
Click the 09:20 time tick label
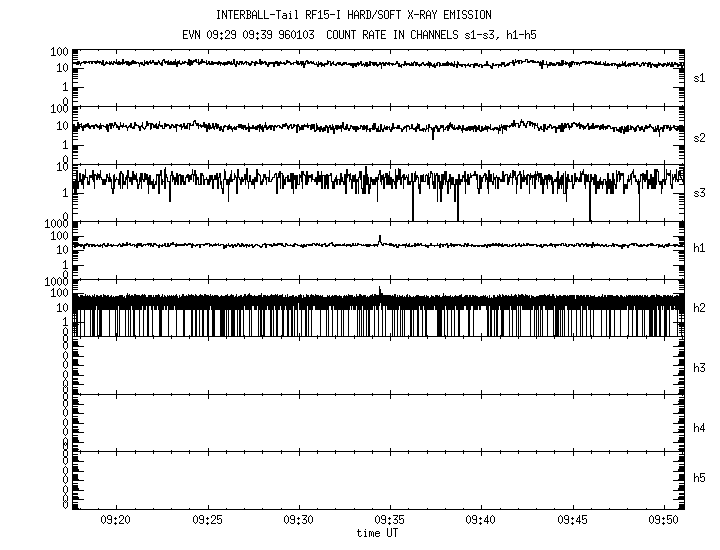tap(116, 521)
